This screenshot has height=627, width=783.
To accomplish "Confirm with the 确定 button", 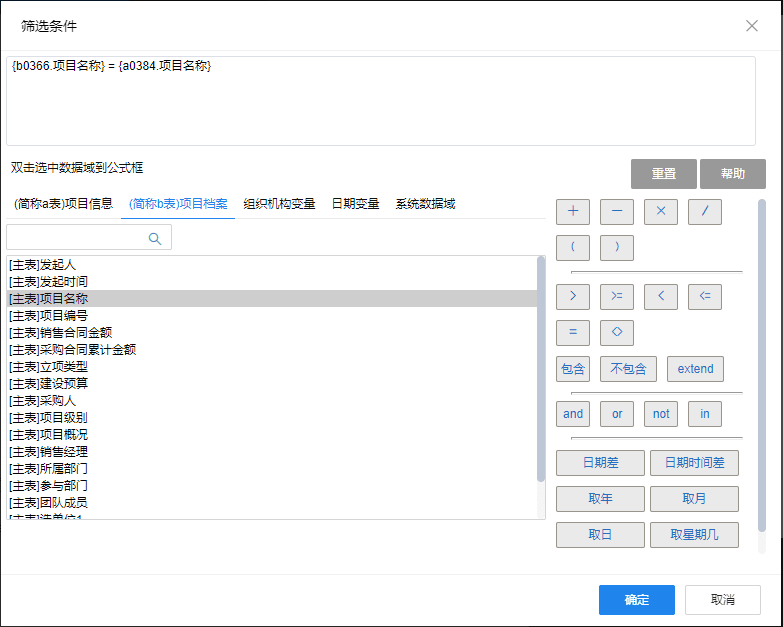I will click(x=637, y=600).
